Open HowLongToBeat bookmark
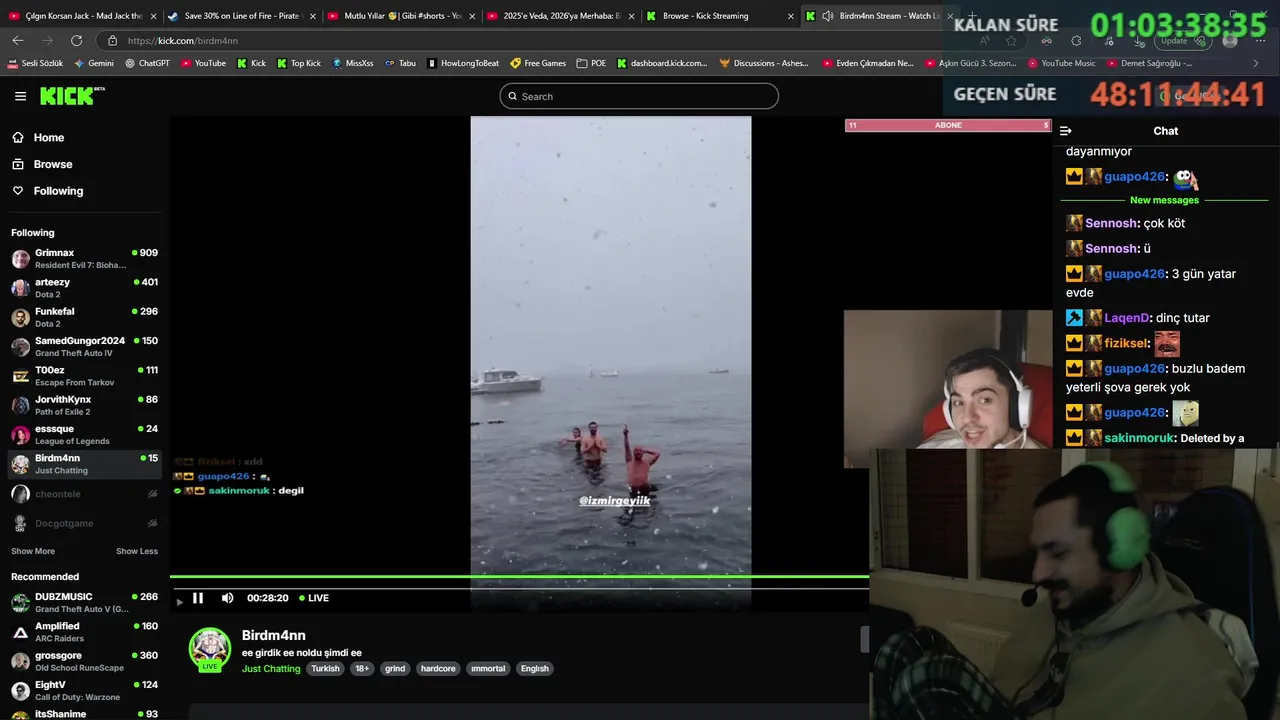 (x=463, y=63)
